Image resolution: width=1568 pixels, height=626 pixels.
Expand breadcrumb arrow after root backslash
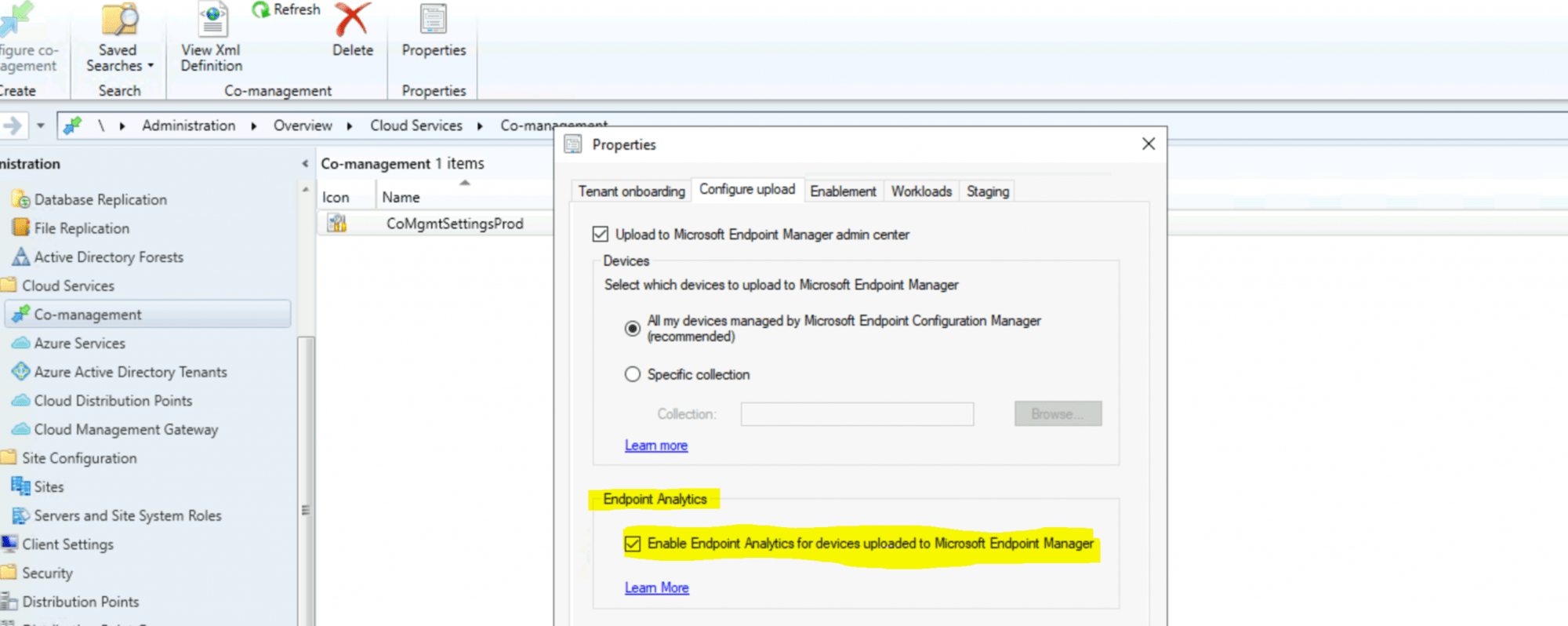pos(122,126)
